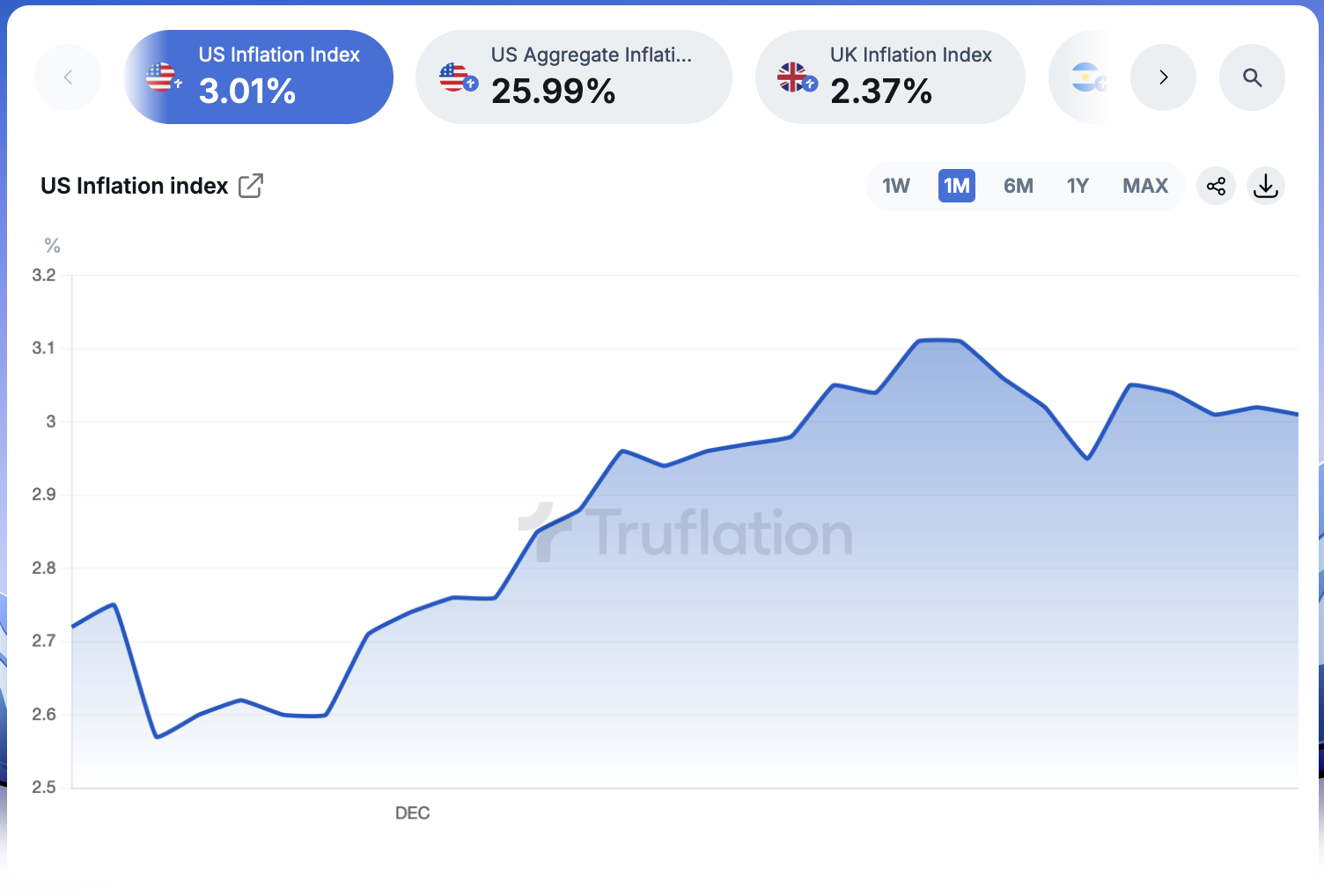Switch chart to 6M range
Image resolution: width=1324 pixels, height=896 pixels.
[x=1018, y=186]
